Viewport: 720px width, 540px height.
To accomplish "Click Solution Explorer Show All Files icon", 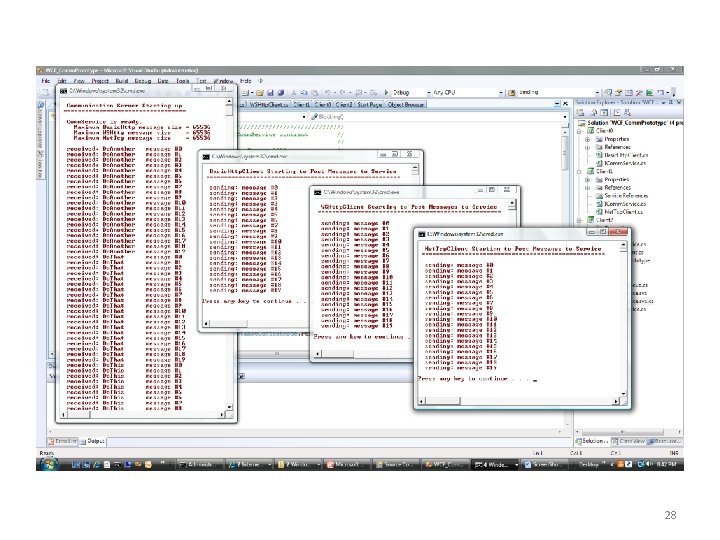I will [x=594, y=112].
